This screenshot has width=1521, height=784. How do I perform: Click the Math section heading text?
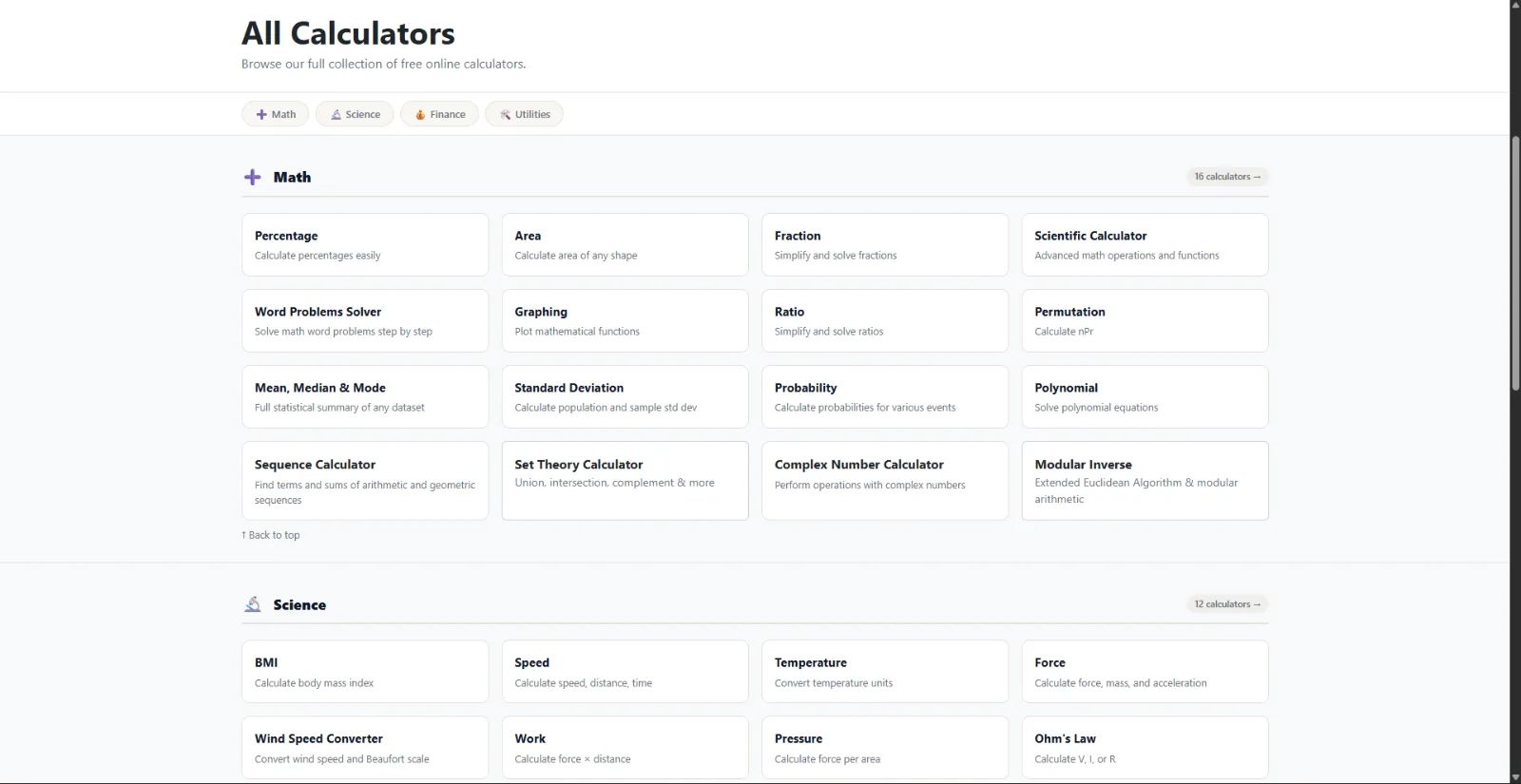(292, 177)
